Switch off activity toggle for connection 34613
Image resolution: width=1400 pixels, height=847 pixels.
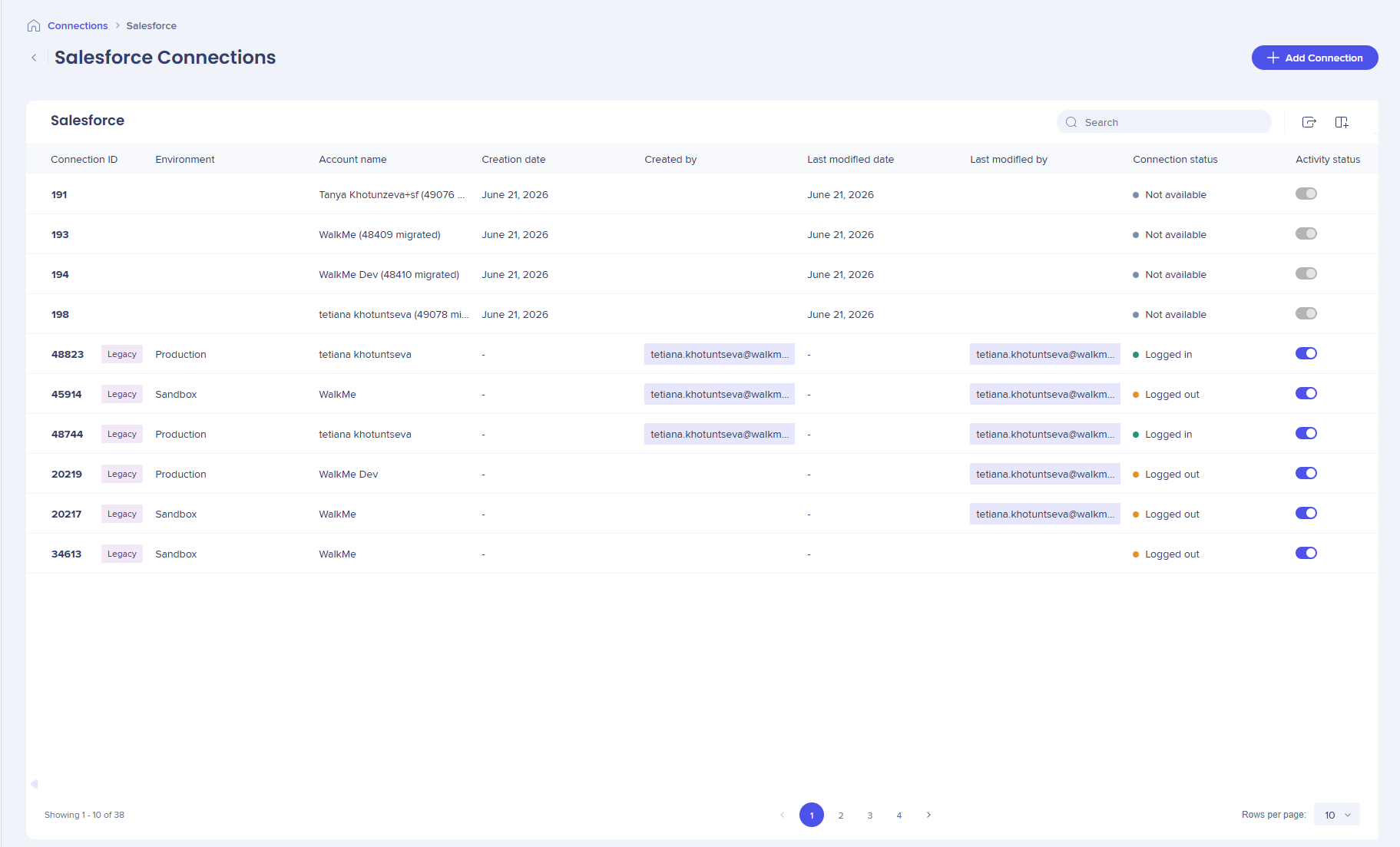coord(1306,553)
